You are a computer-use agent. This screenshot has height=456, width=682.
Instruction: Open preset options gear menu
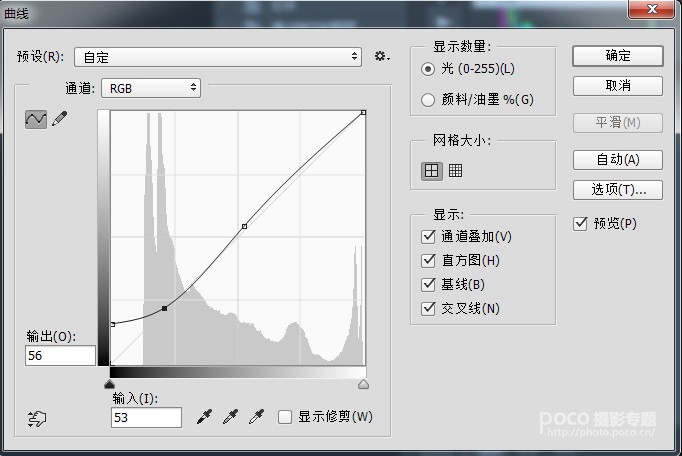tap(382, 56)
